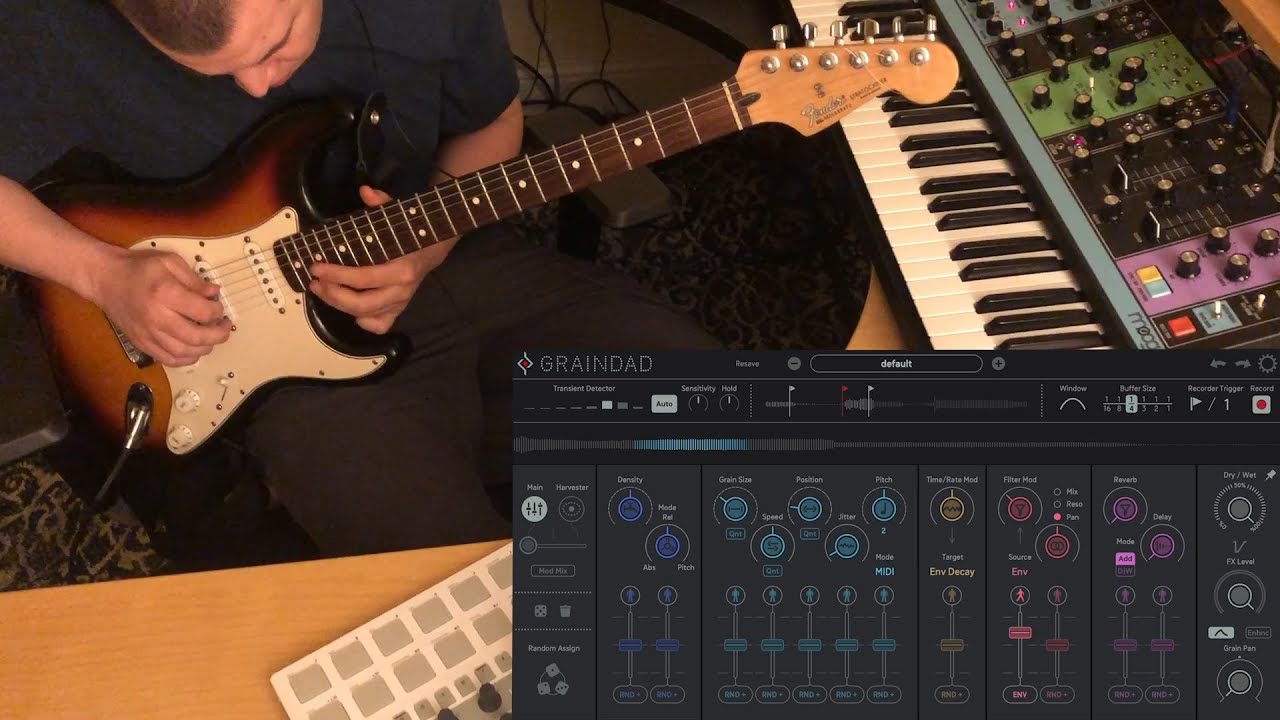Click the Density knob
The image size is (1280, 720).
tap(630, 509)
